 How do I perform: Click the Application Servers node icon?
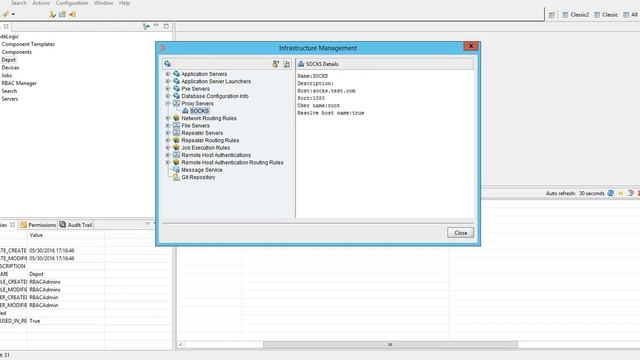tap(176, 74)
